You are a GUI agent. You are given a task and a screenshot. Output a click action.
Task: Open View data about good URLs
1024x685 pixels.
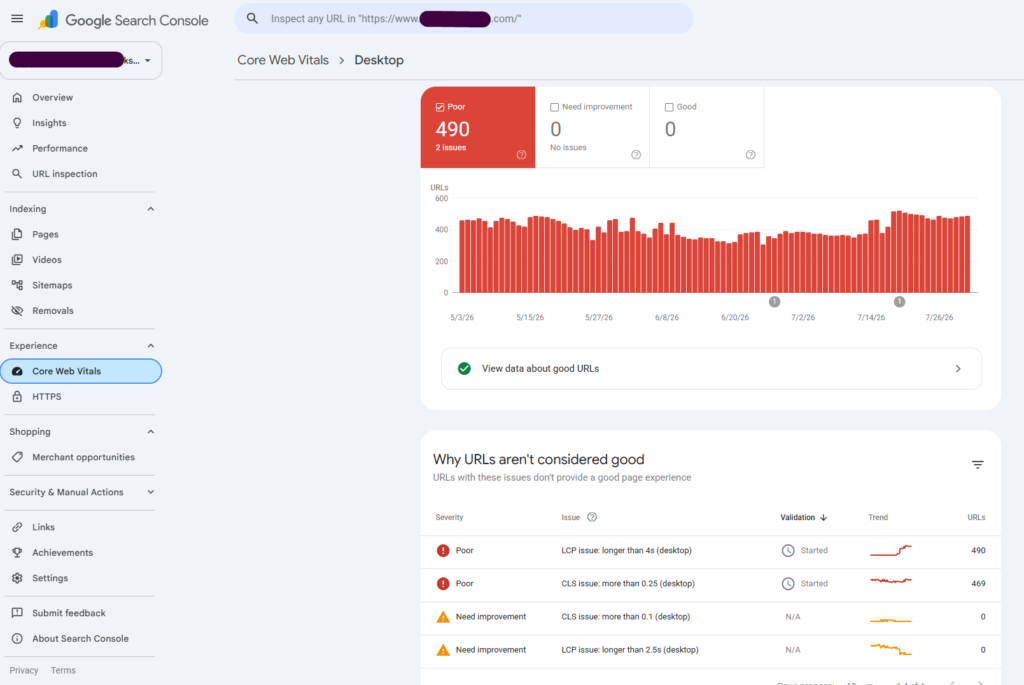pyautogui.click(x=711, y=368)
